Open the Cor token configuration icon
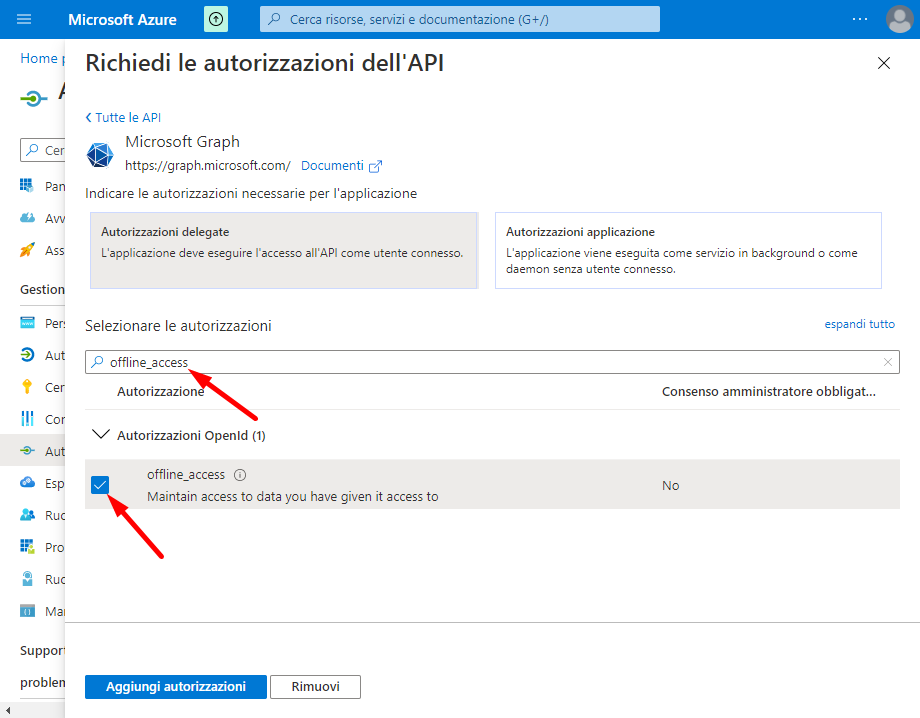Image resolution: width=920 pixels, height=718 pixels. (x=27, y=419)
